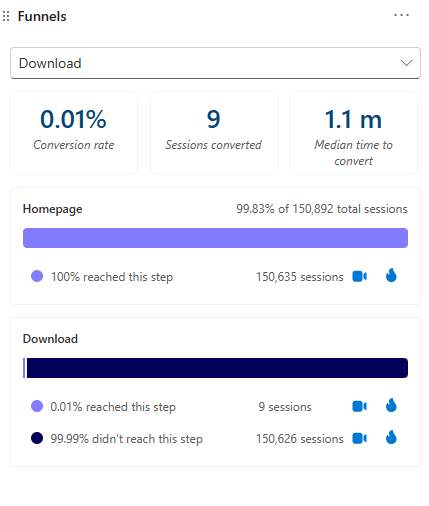Click the 9 Sessions converted card
The width and height of the screenshot is (429, 506).
pos(214,133)
